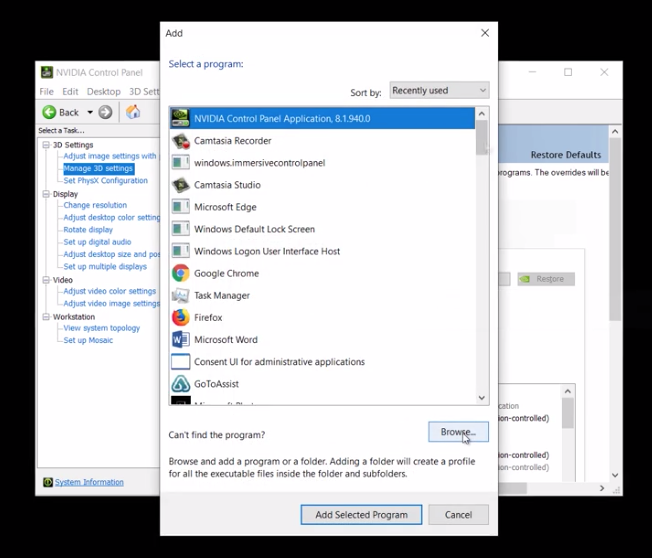Viewport: 652px width, 558px height.
Task: Open Adjust desktop color settings
Action: [x=111, y=217]
